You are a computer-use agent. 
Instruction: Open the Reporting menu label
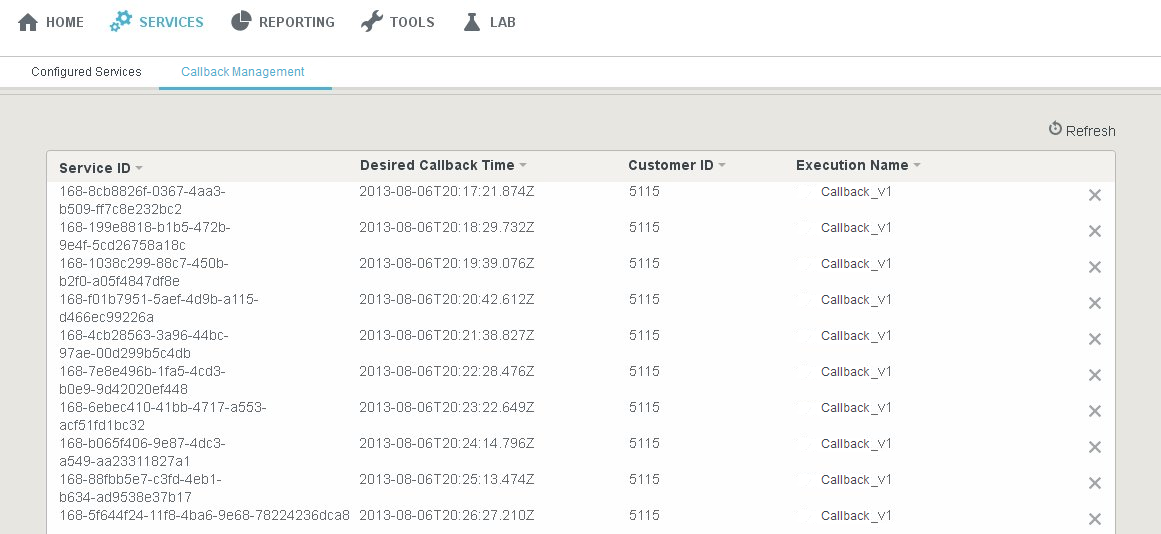296,22
